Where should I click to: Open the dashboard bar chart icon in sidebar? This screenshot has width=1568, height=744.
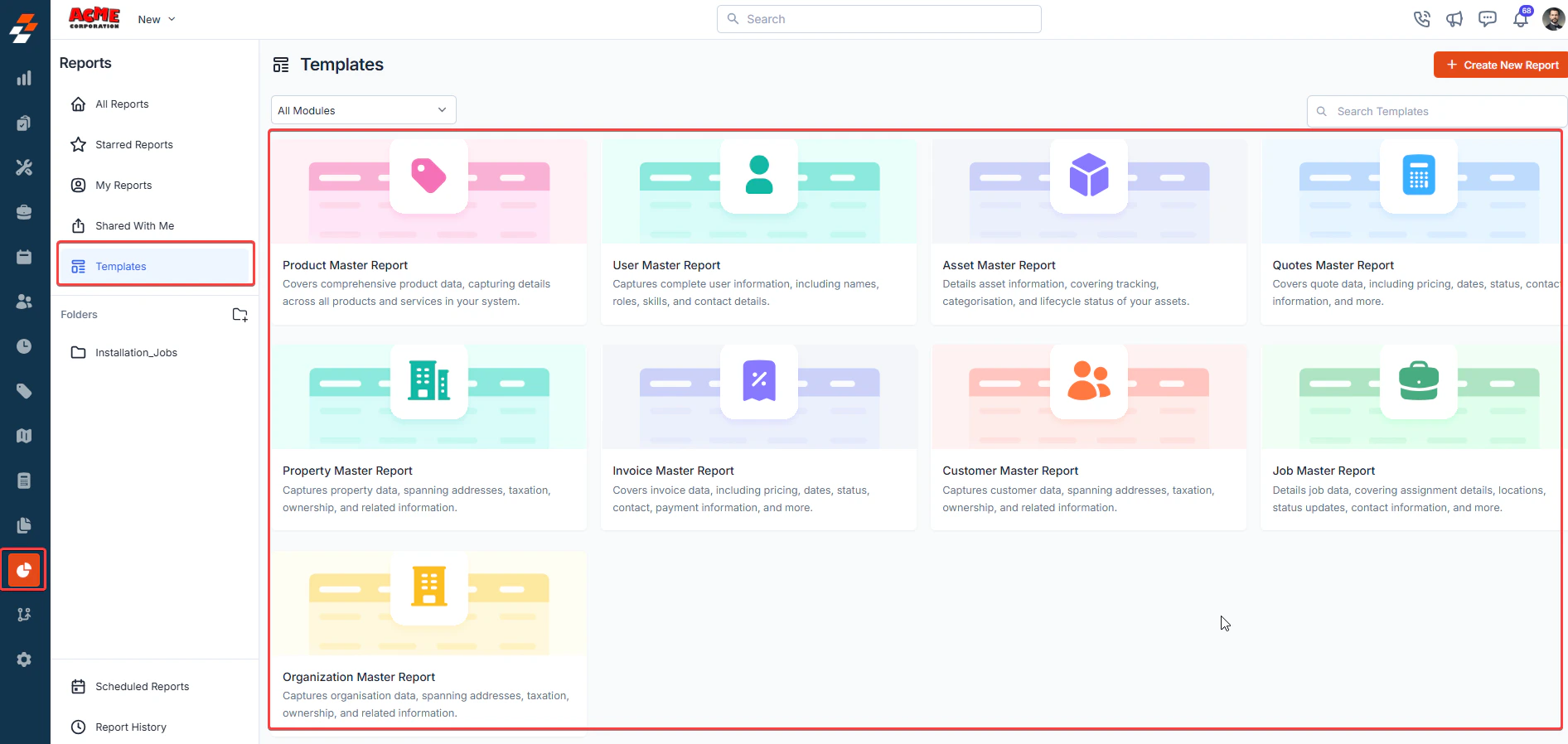(x=24, y=78)
